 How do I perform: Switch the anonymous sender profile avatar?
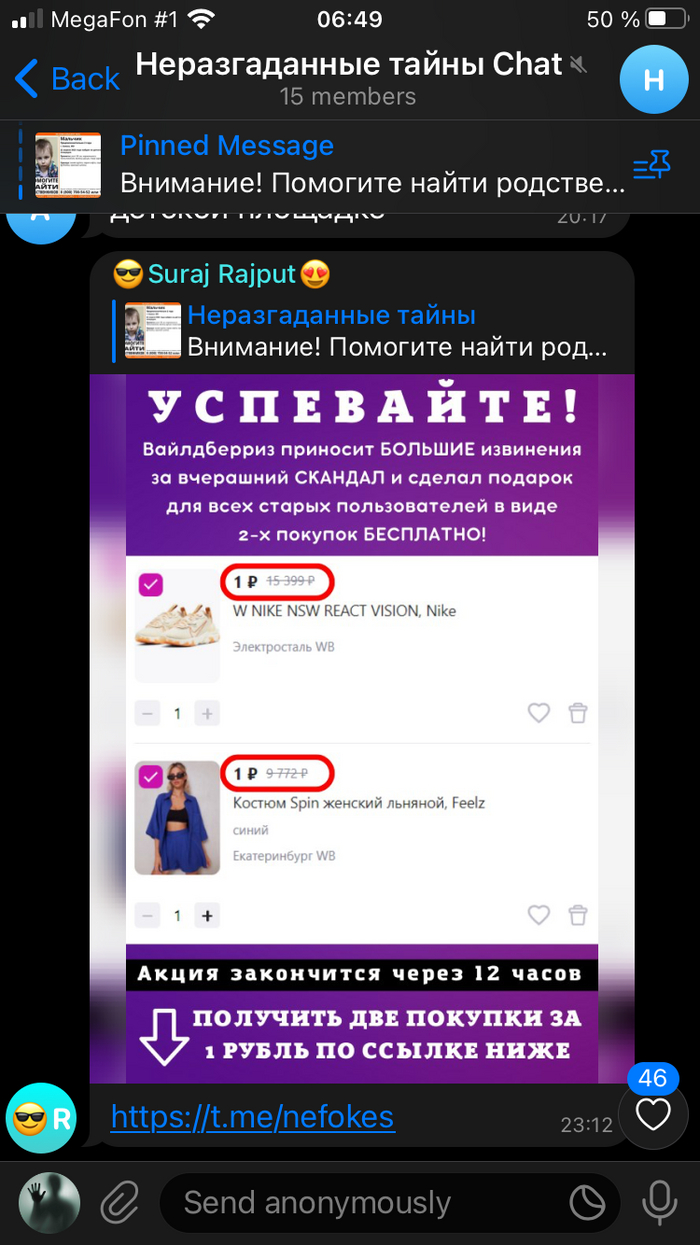(49, 1202)
